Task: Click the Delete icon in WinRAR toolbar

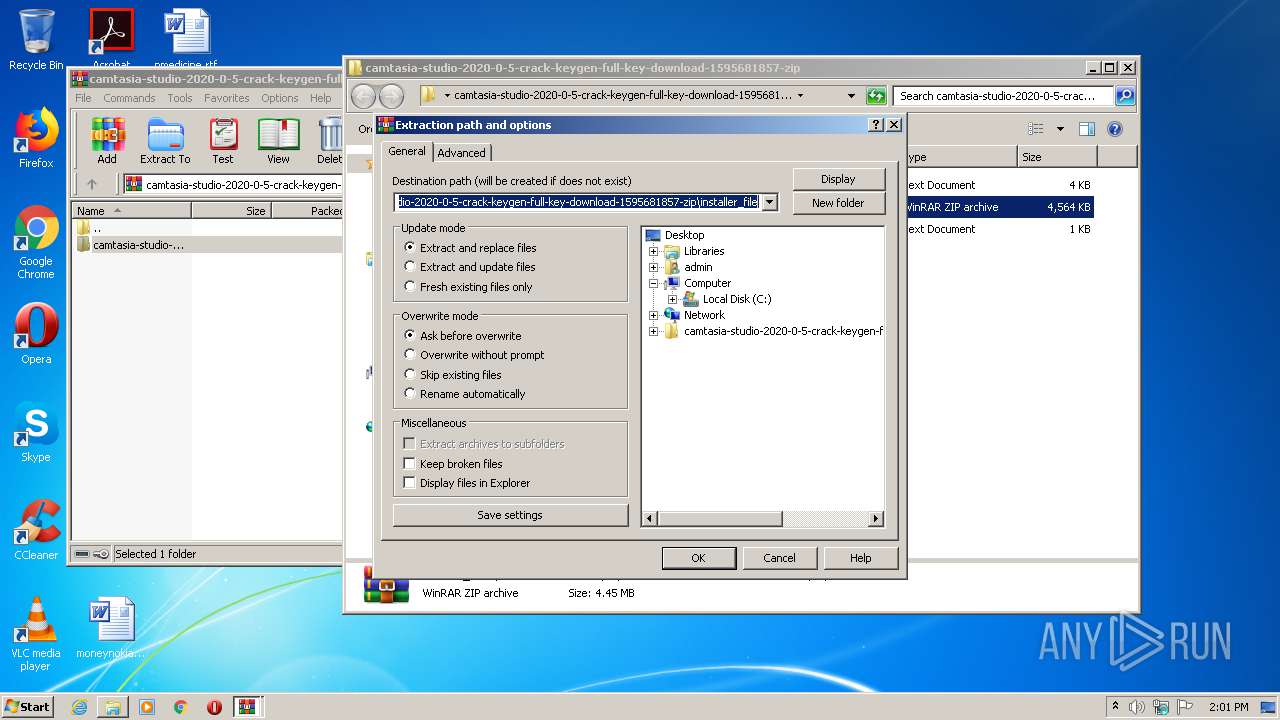Action: (x=330, y=141)
